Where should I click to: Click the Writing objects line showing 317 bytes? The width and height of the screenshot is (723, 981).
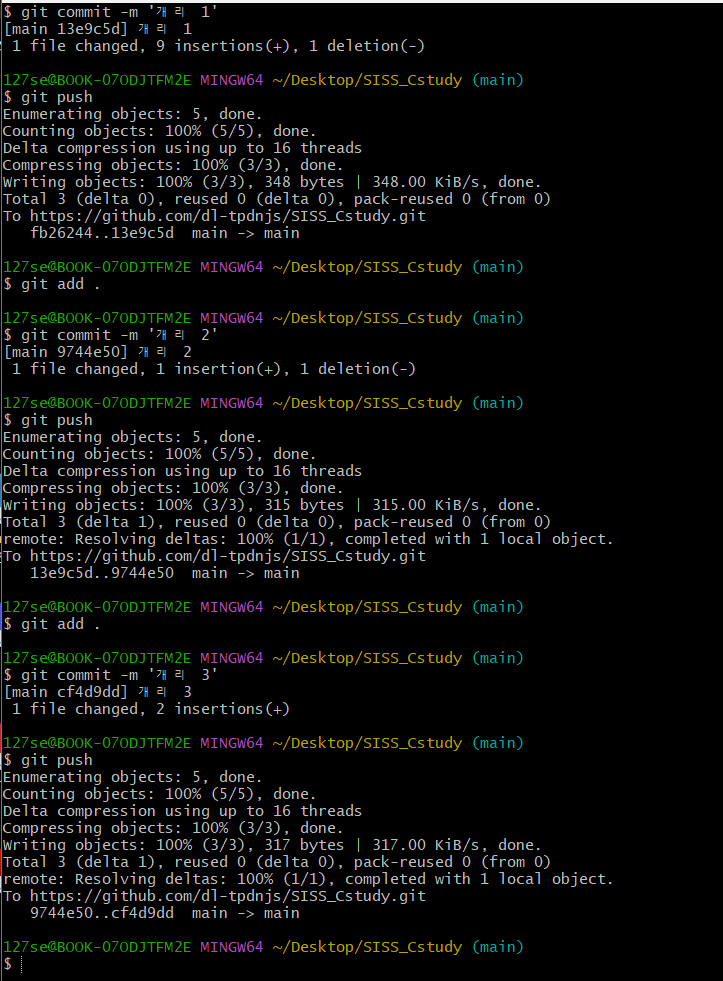click(x=272, y=845)
